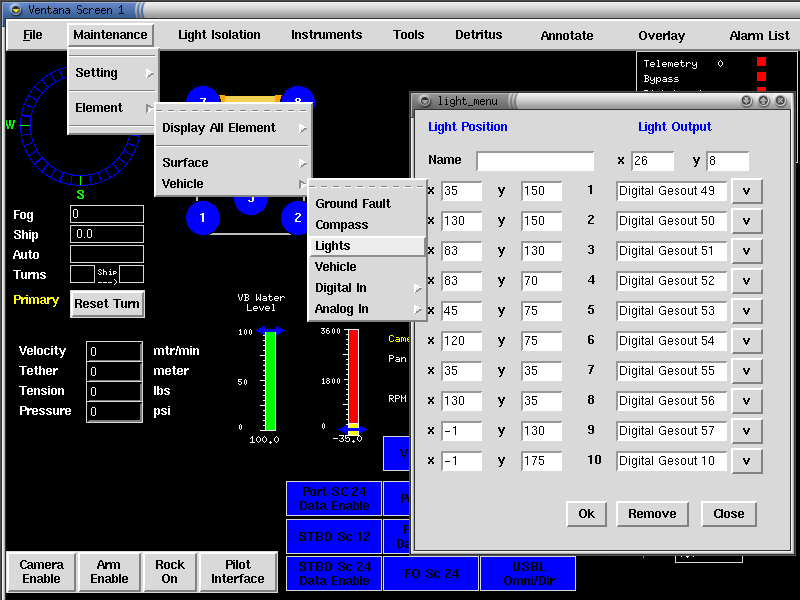
Task: Open dropdown for Digital Gesout 53
Action: 746,311
